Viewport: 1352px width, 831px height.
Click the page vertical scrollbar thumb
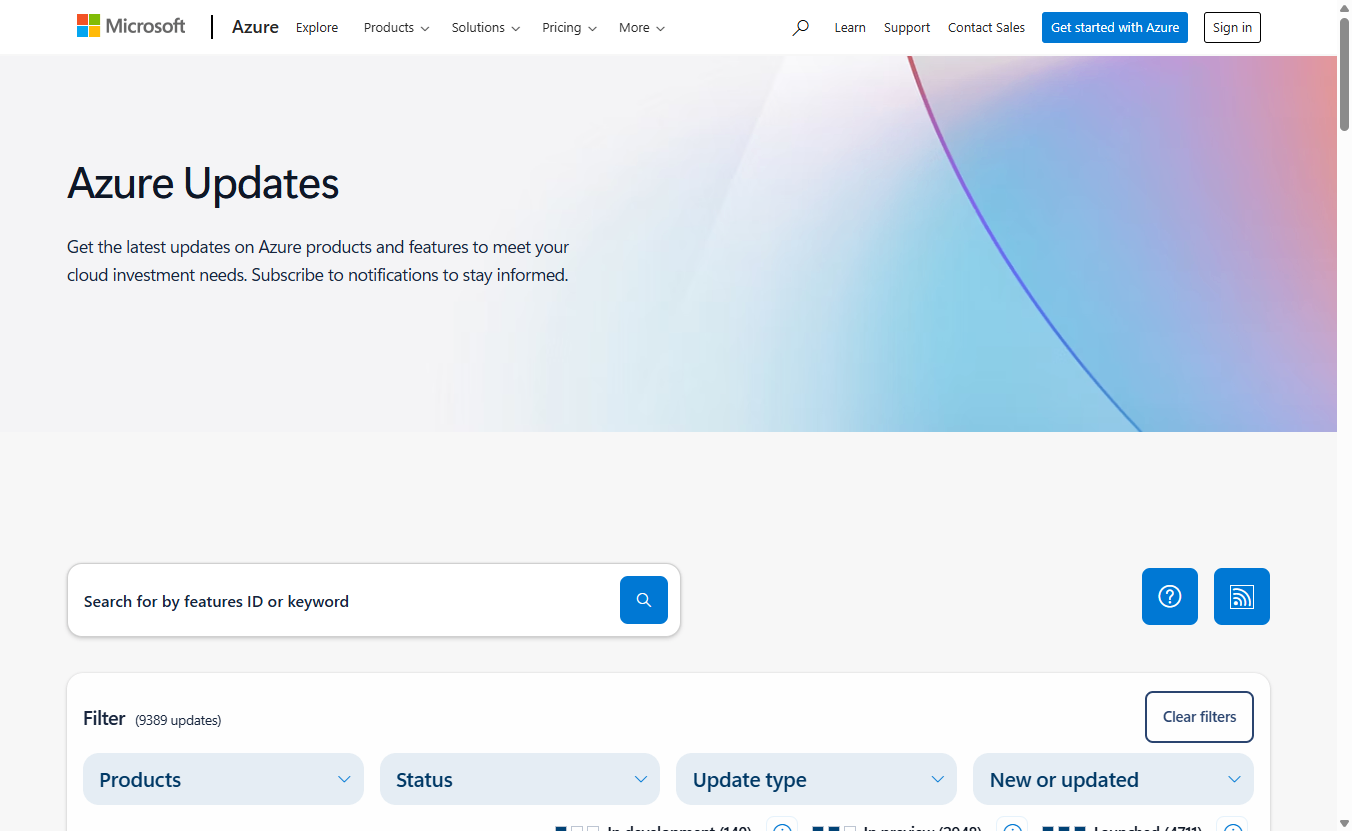tap(1345, 75)
